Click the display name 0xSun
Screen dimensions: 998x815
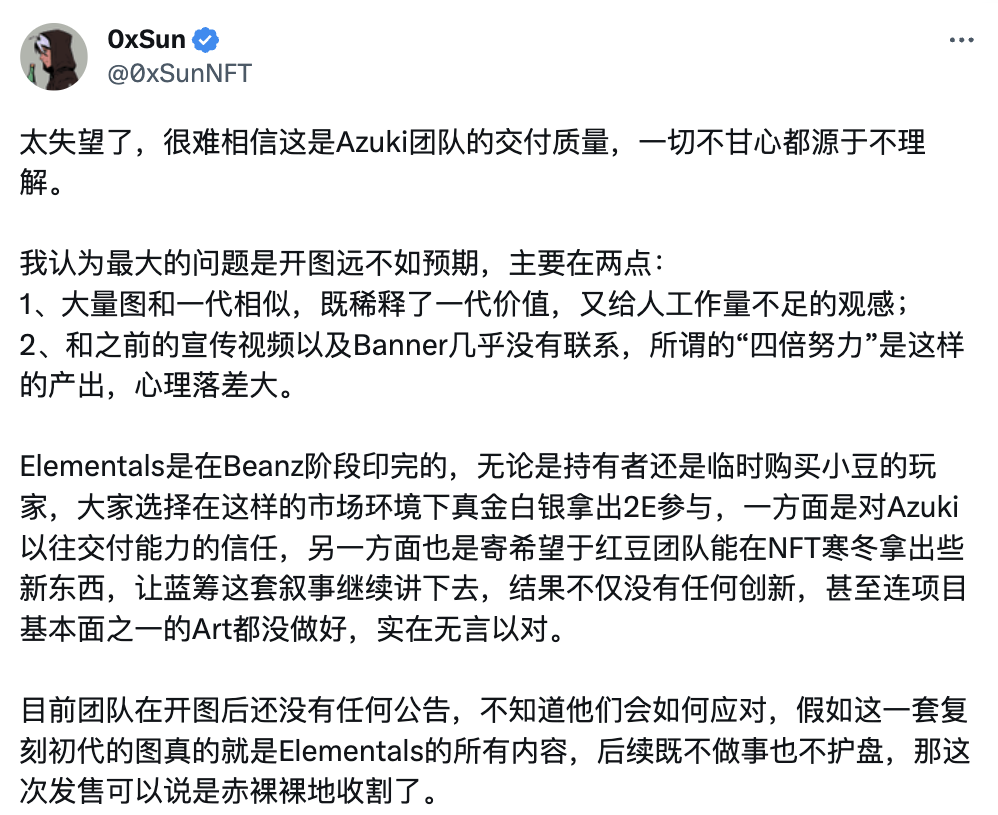(146, 40)
